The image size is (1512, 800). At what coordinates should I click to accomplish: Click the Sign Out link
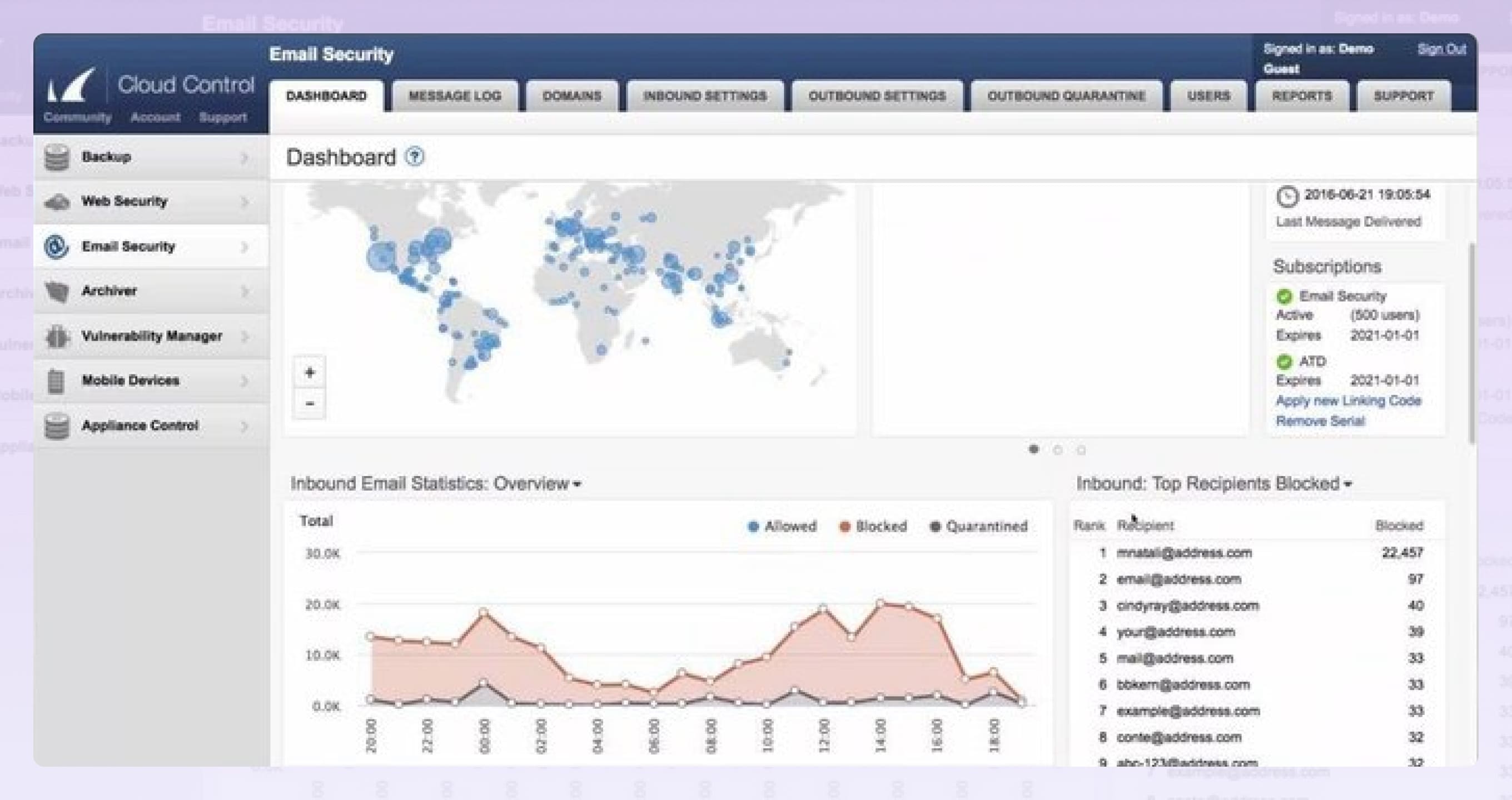pyautogui.click(x=1441, y=49)
